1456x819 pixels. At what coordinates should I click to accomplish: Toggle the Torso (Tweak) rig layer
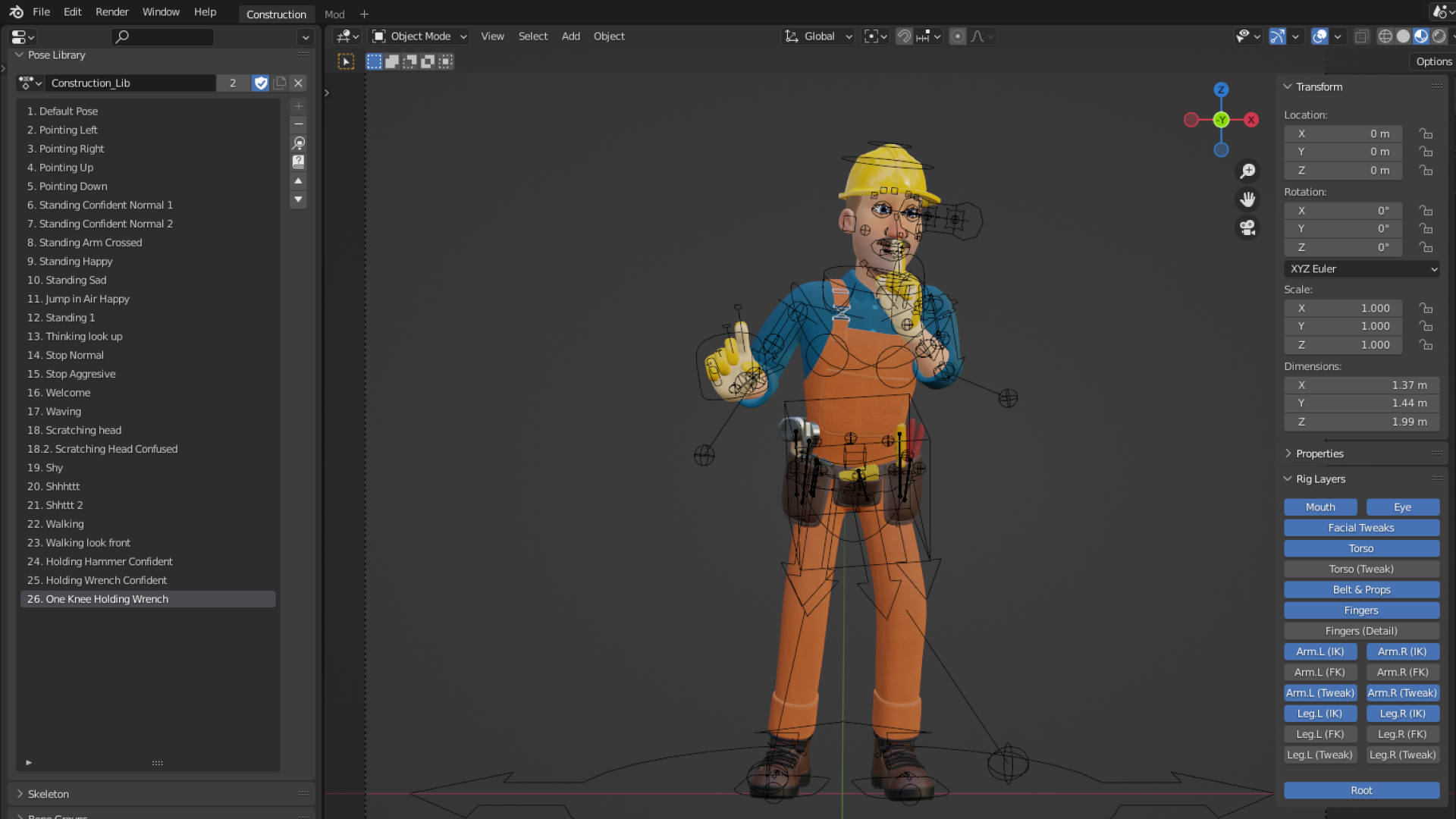[x=1360, y=570]
